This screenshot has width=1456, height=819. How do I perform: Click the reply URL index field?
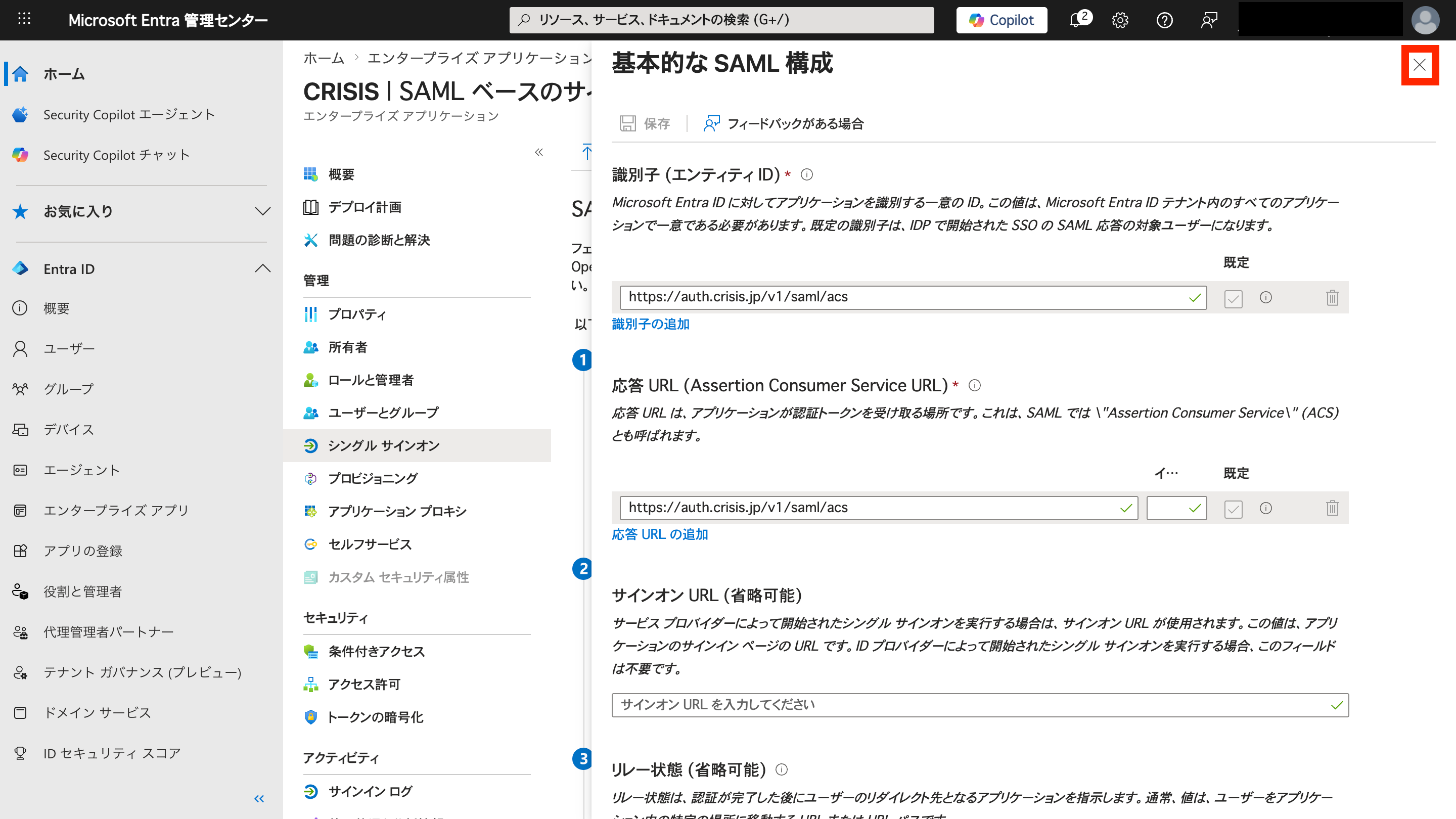point(1176,508)
